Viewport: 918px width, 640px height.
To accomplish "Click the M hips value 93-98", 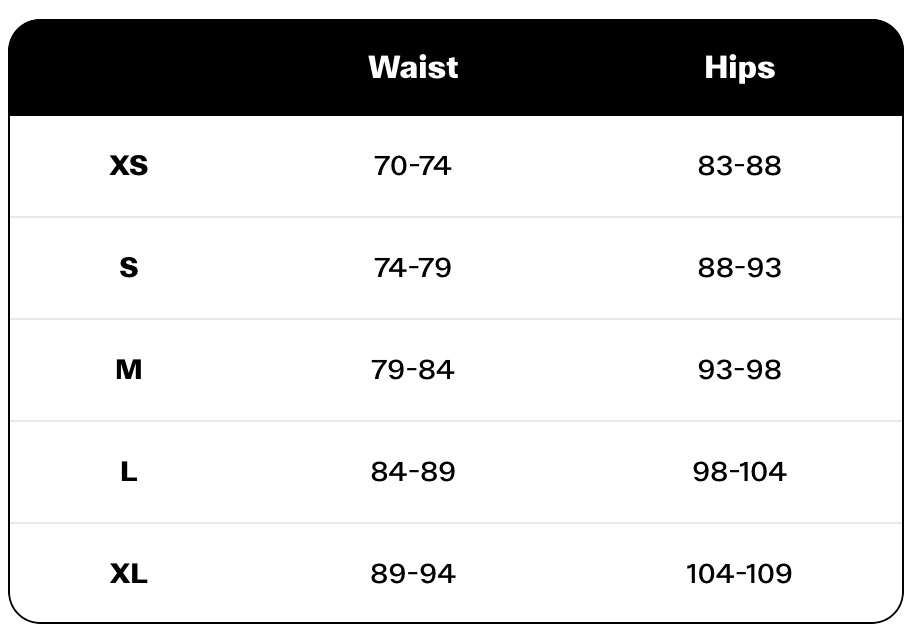I will [x=739, y=370].
